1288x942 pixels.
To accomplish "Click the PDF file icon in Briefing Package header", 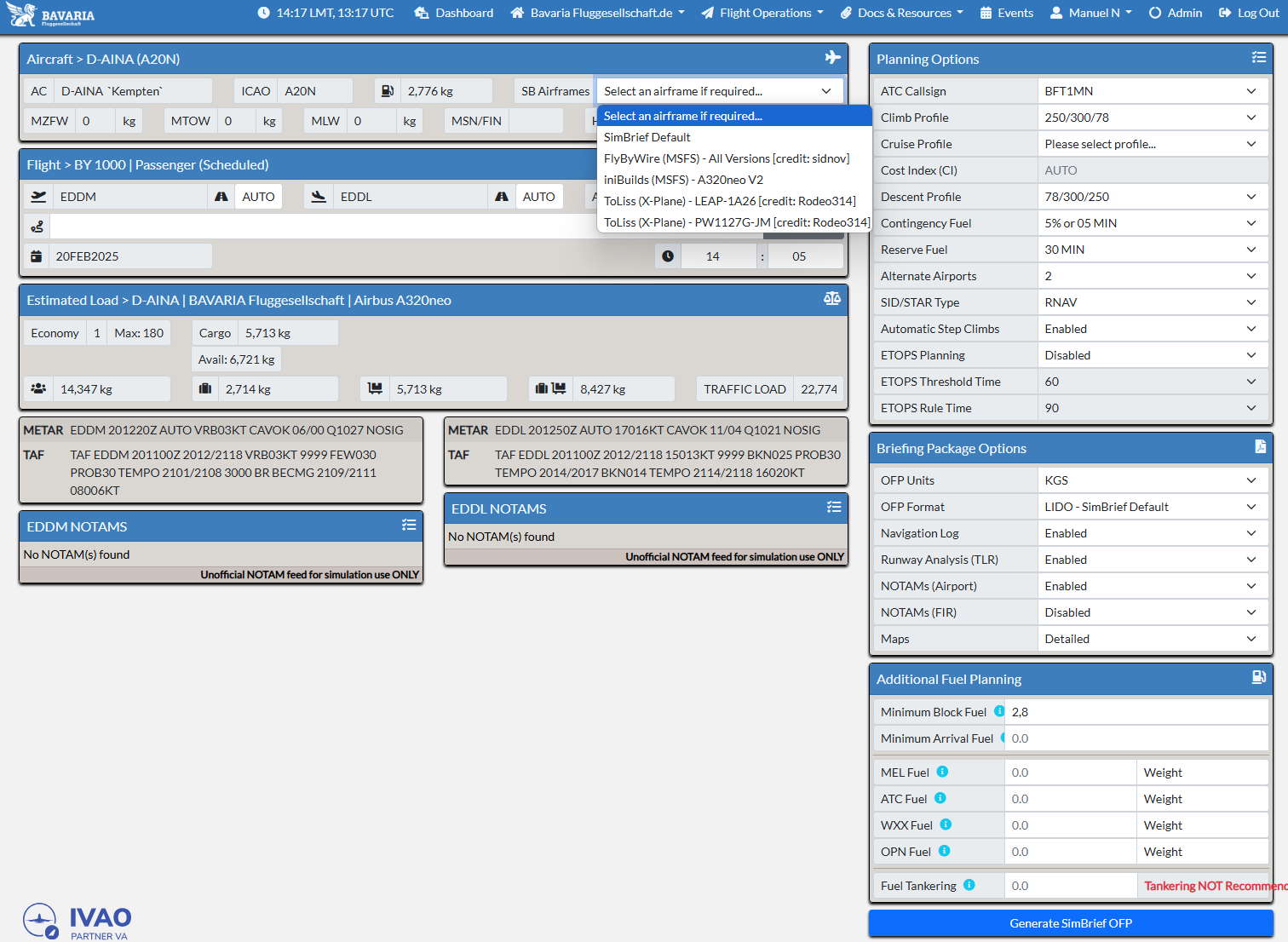I will (1260, 446).
